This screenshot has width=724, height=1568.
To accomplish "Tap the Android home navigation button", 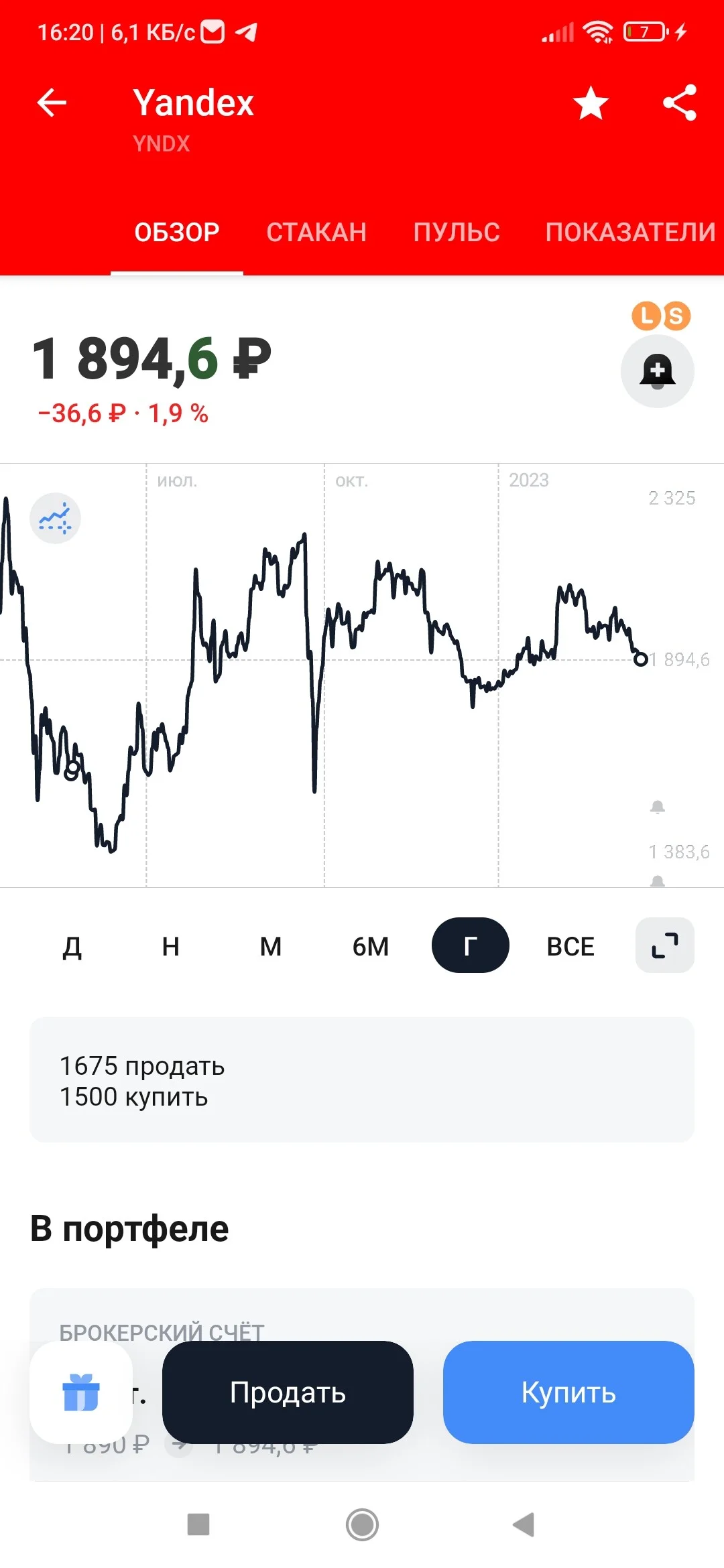I will coord(362,1524).
